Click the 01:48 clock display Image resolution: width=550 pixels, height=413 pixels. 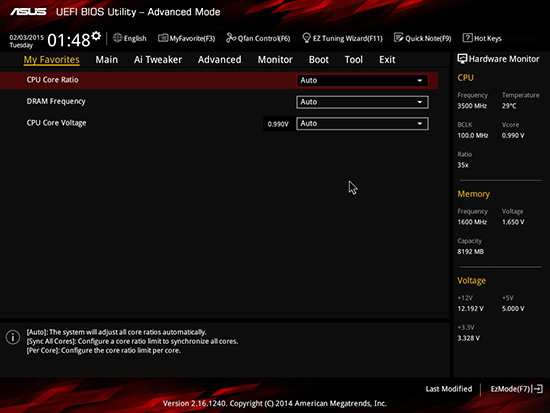tap(69, 40)
